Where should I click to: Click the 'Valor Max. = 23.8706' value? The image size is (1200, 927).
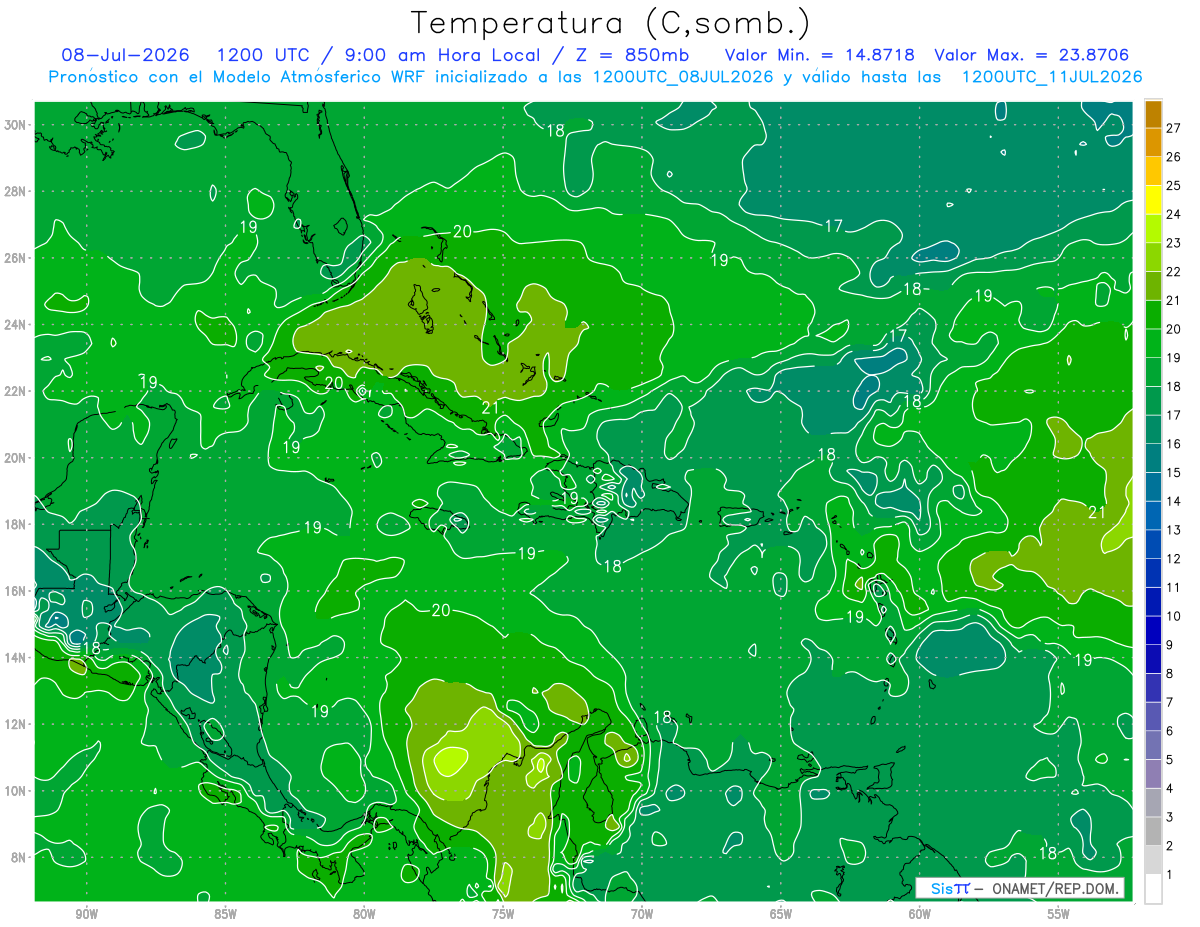(1031, 55)
